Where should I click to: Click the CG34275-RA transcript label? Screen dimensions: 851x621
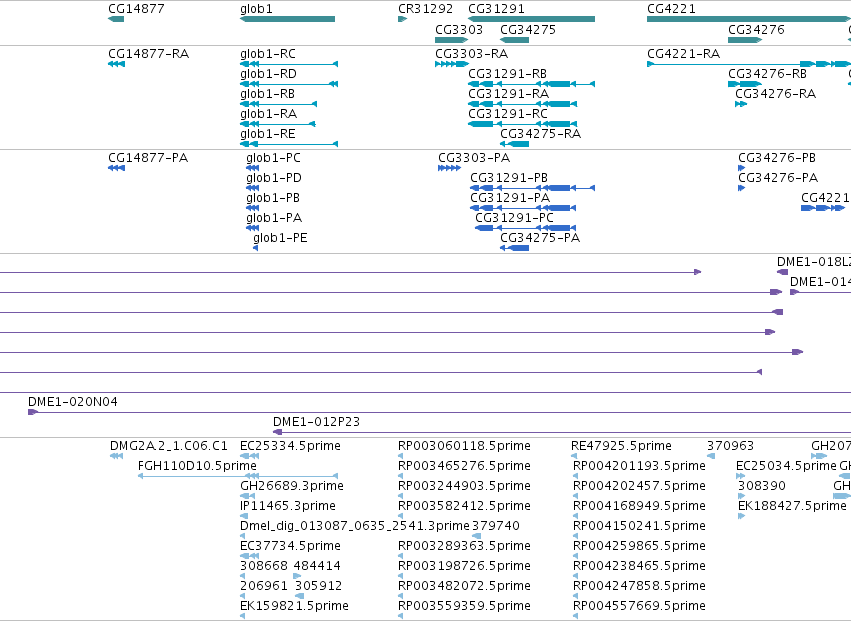tap(541, 134)
